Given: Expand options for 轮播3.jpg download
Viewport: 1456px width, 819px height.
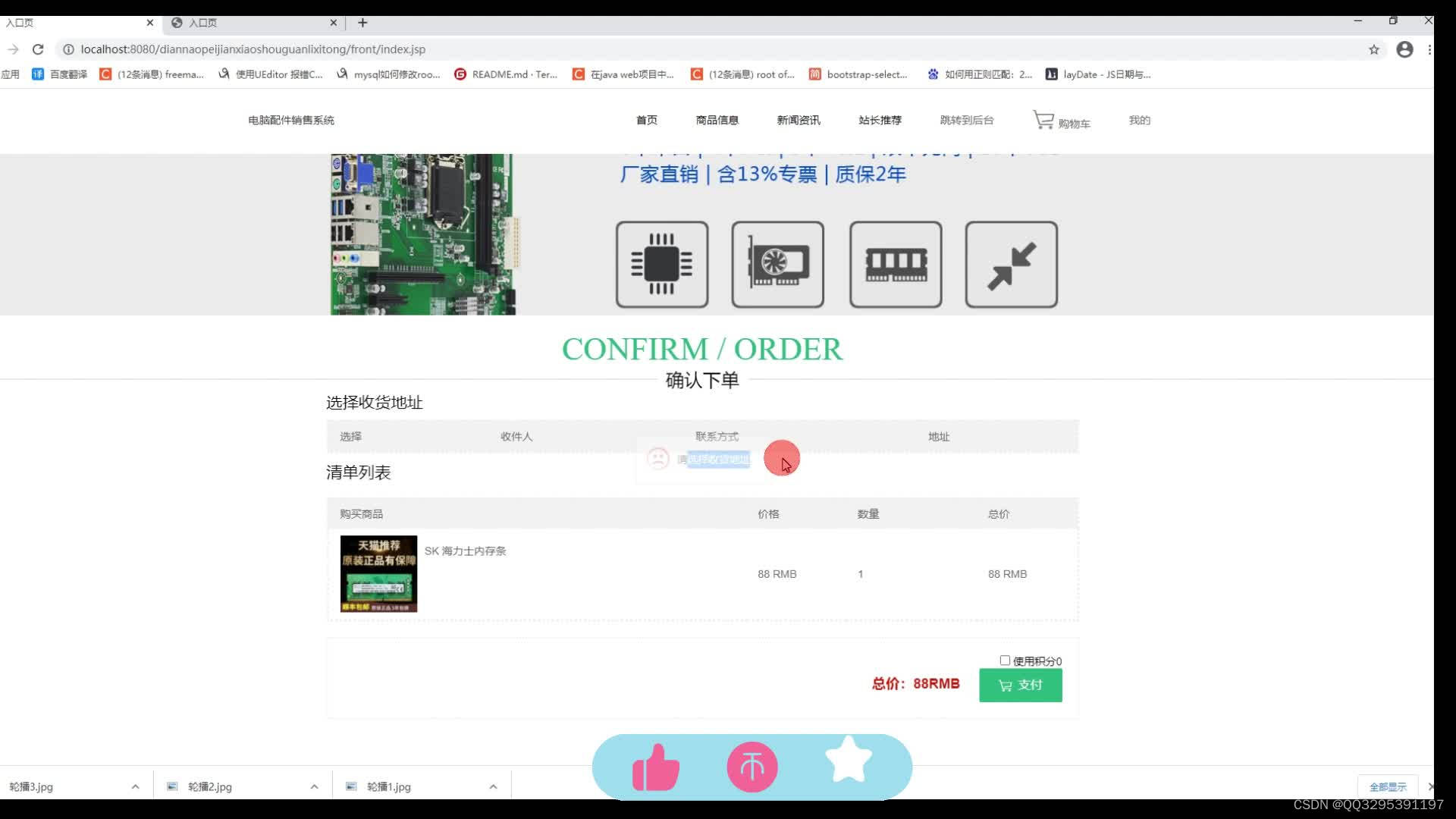Looking at the screenshot, I should click(135, 786).
